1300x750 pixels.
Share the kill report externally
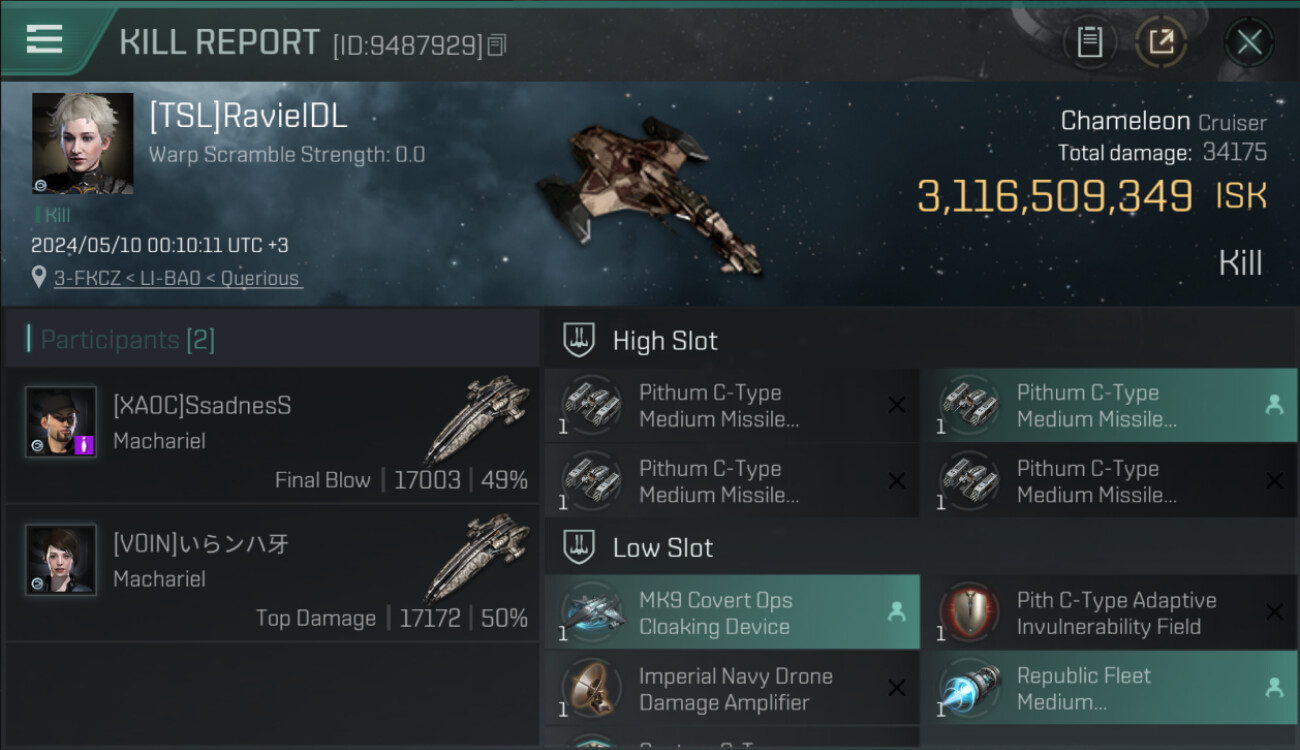click(x=1161, y=42)
